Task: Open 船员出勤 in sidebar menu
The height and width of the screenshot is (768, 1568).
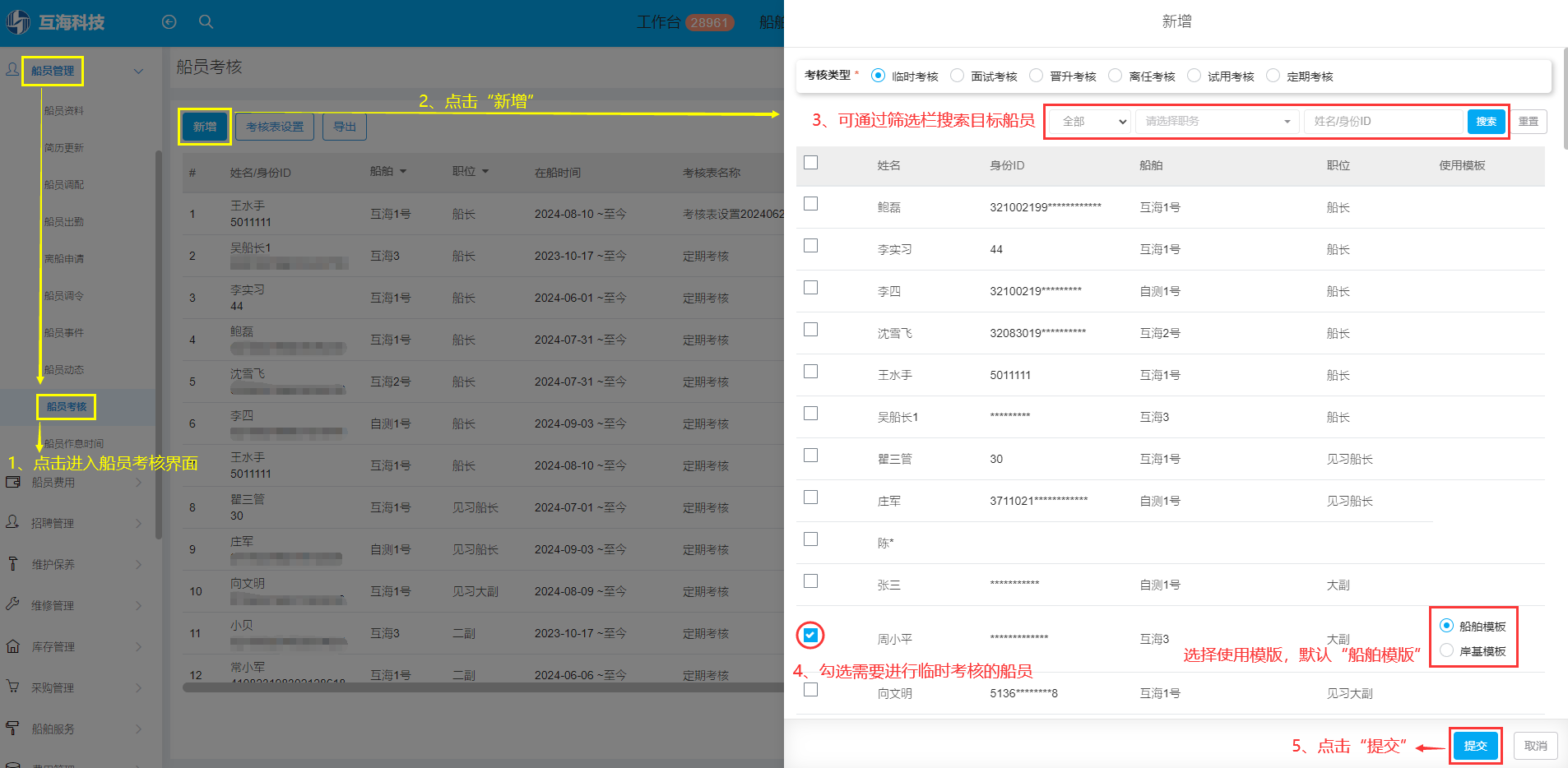Action: pos(64,221)
